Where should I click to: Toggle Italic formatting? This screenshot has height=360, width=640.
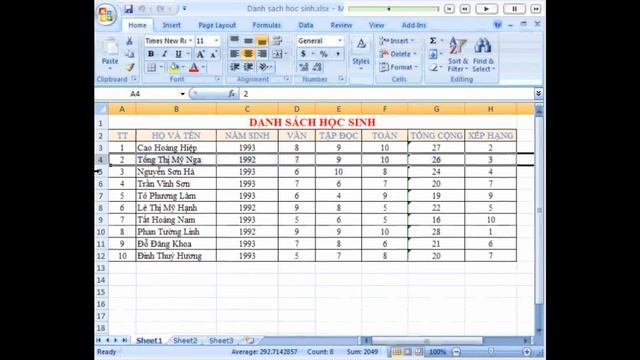click(164, 54)
